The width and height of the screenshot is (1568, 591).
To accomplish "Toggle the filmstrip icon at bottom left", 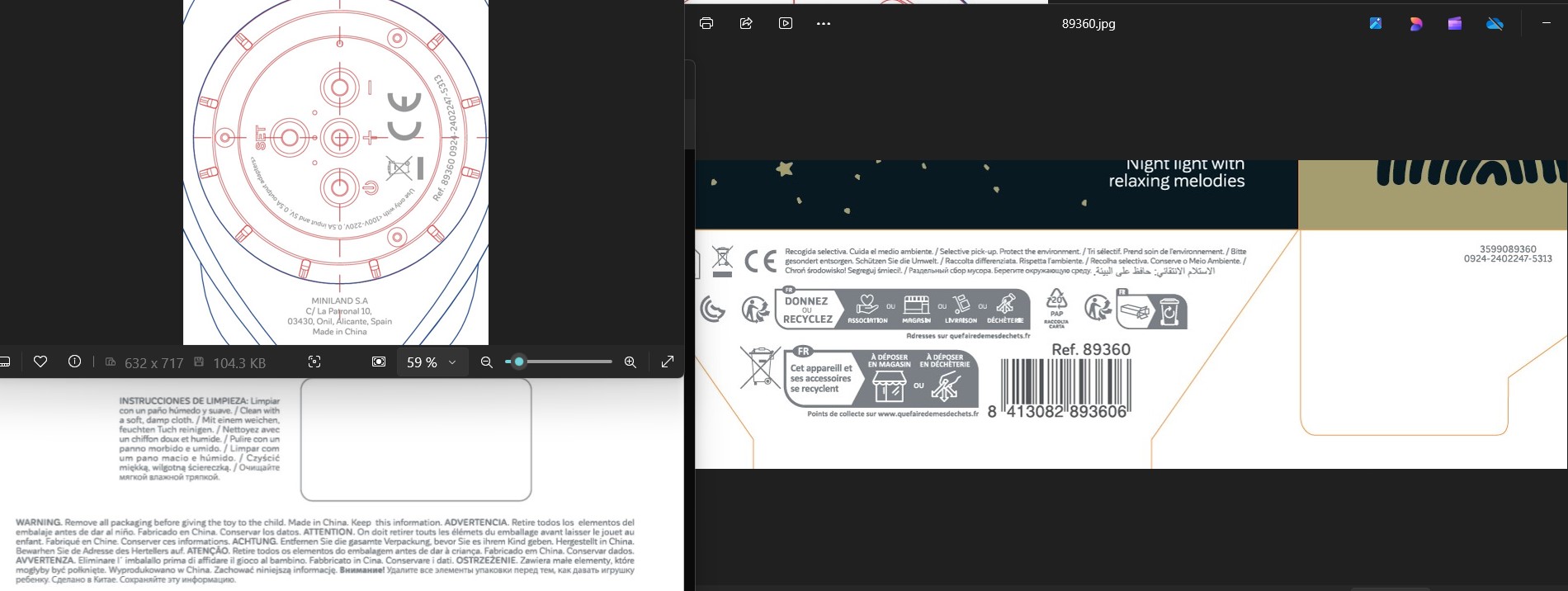I will point(4,362).
